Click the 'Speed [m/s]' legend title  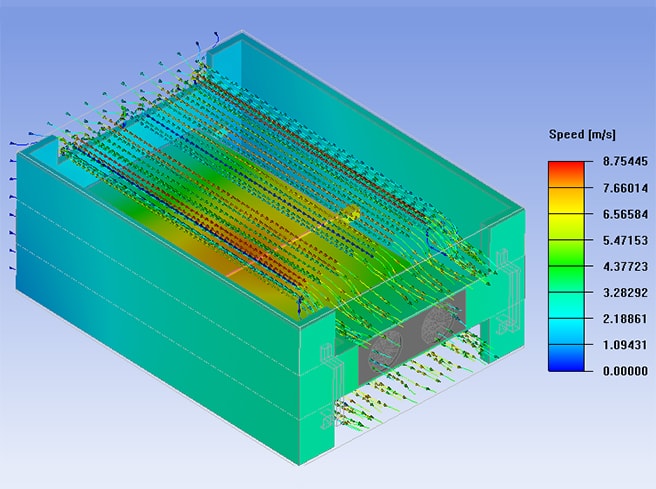tap(582, 135)
